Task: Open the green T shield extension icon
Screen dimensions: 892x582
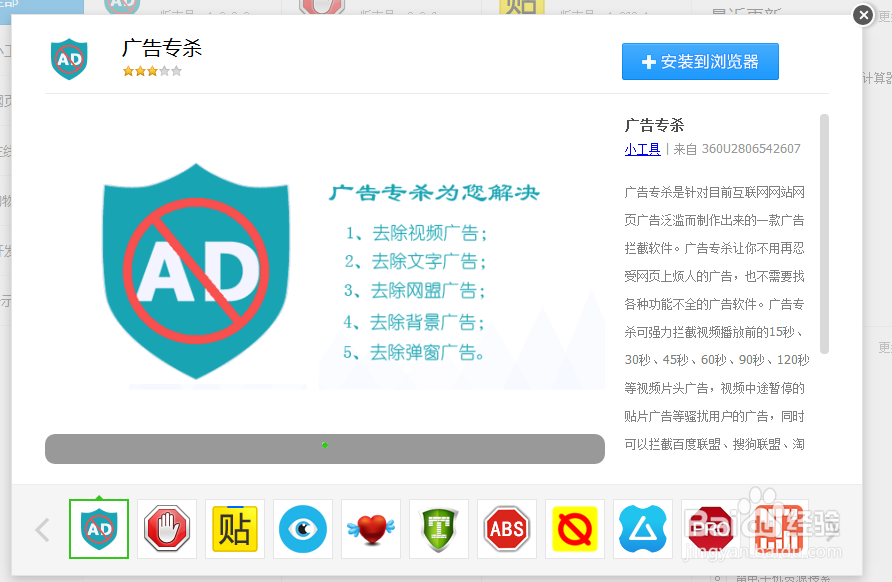Action: click(x=438, y=528)
